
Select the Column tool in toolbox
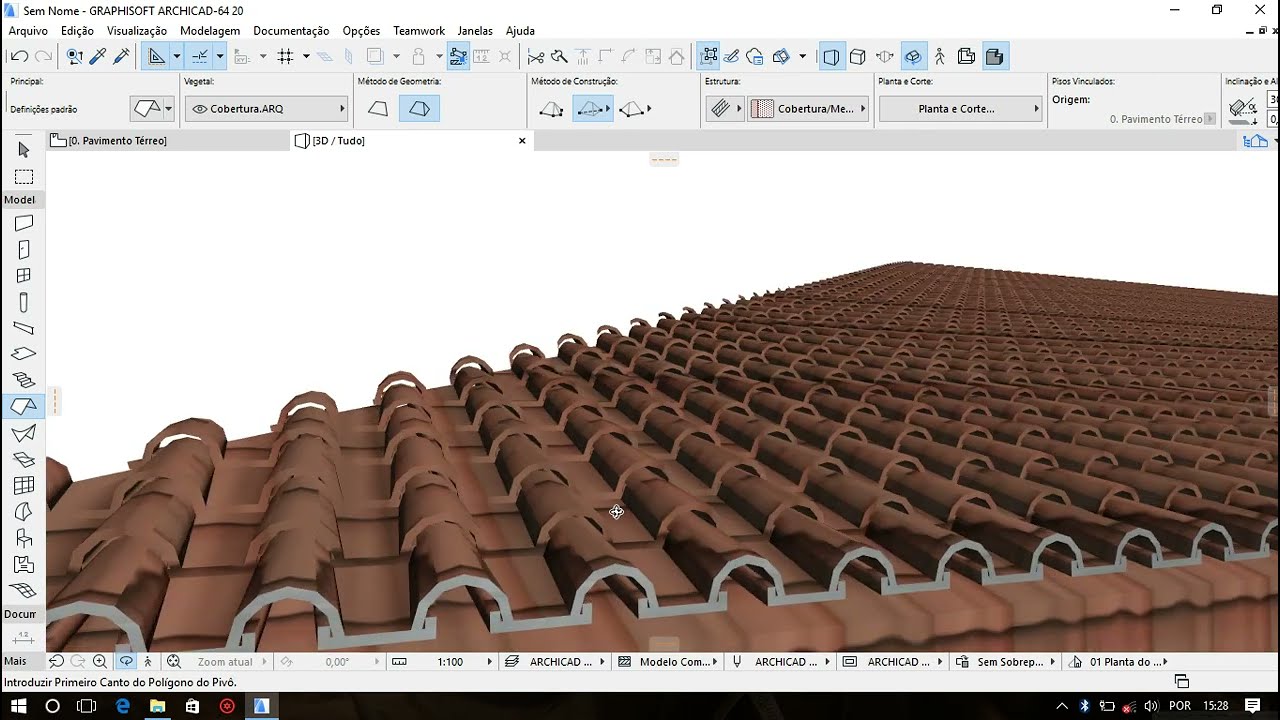click(x=24, y=302)
